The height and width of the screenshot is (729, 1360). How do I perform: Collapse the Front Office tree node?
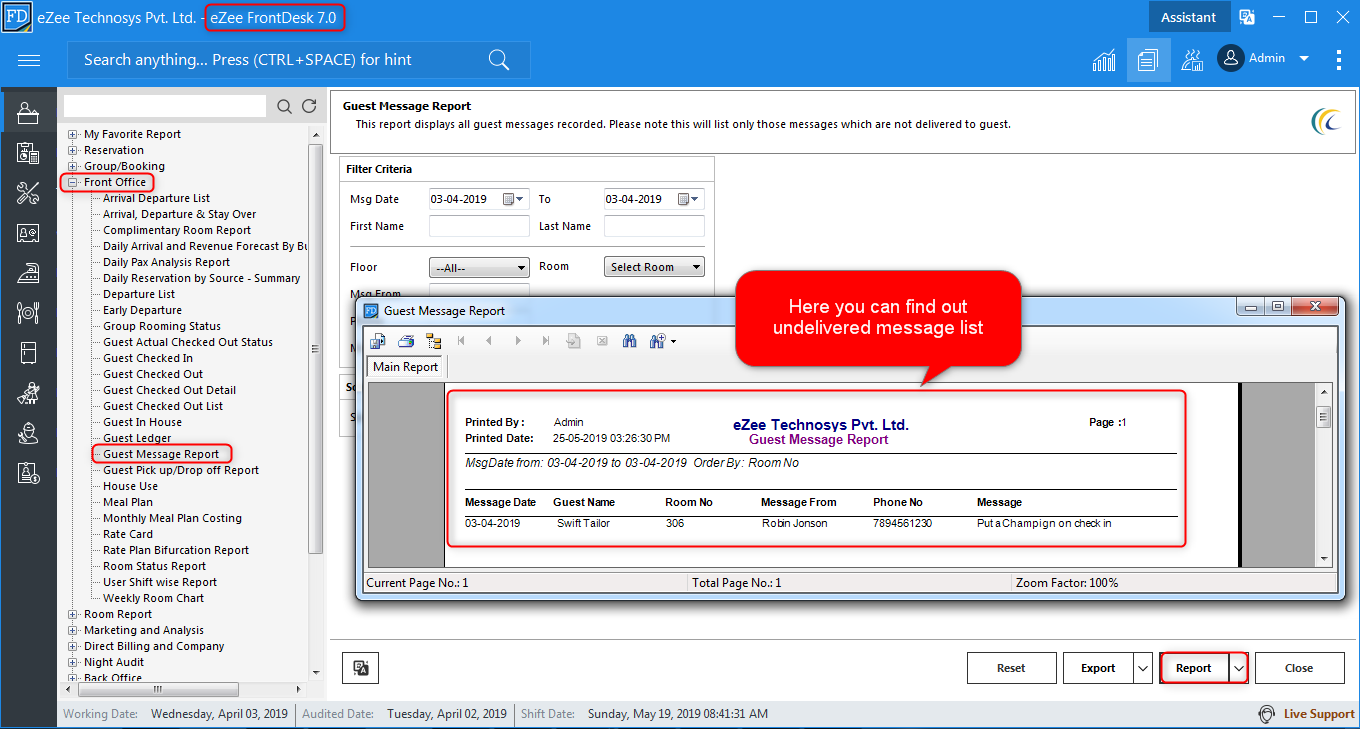pos(73,182)
